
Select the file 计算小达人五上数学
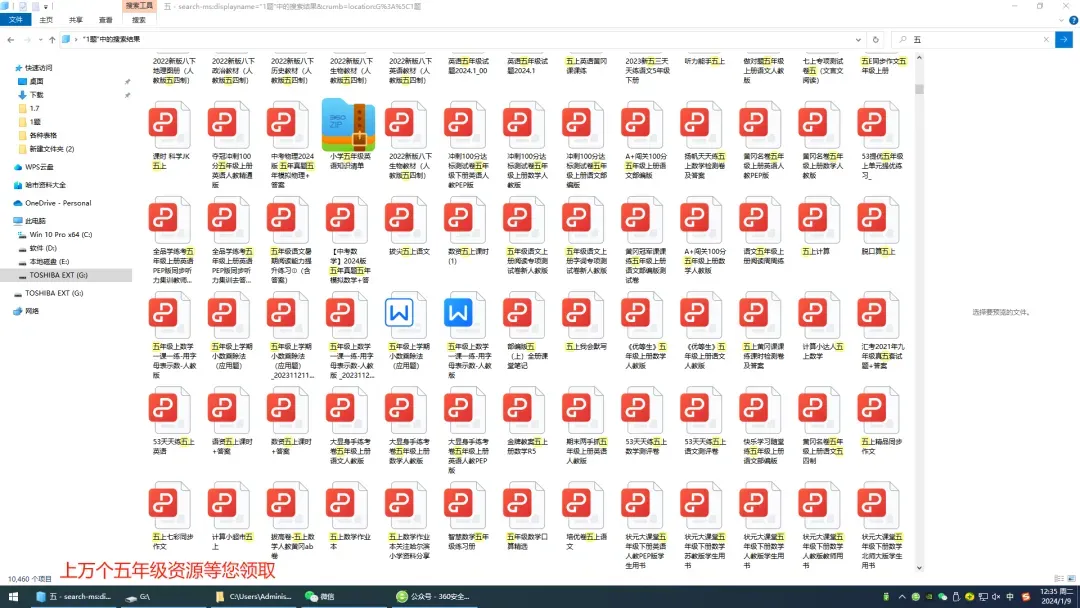coord(822,326)
